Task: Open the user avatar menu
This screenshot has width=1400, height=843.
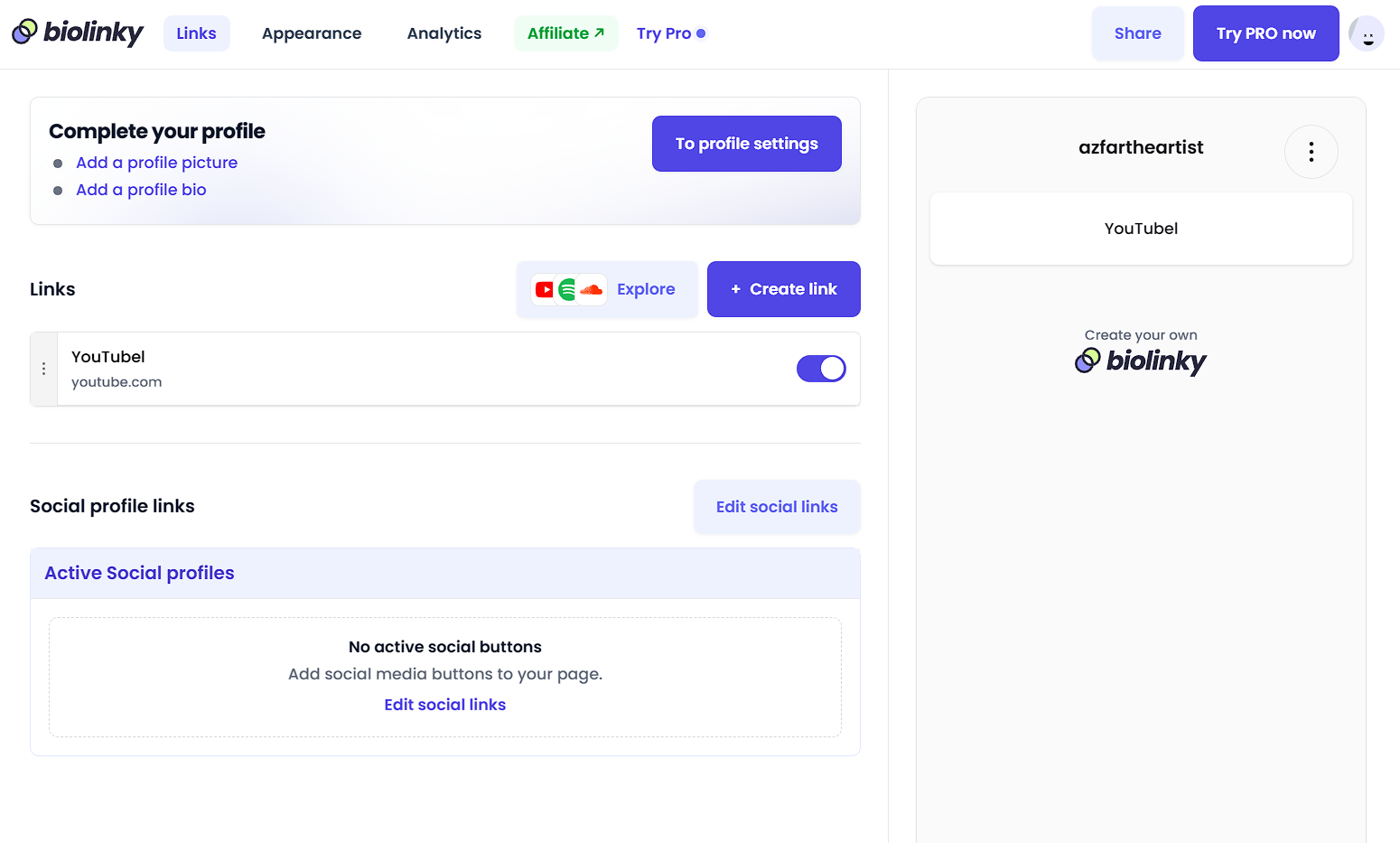Action: click(x=1366, y=33)
